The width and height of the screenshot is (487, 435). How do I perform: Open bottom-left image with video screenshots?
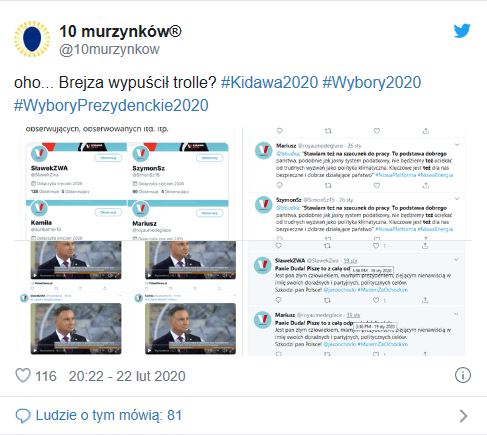[x=128, y=298]
